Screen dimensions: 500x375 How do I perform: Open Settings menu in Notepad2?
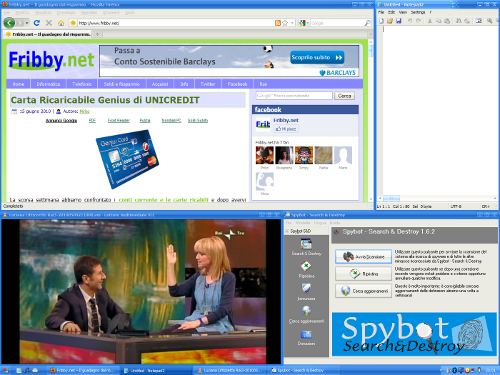point(418,12)
